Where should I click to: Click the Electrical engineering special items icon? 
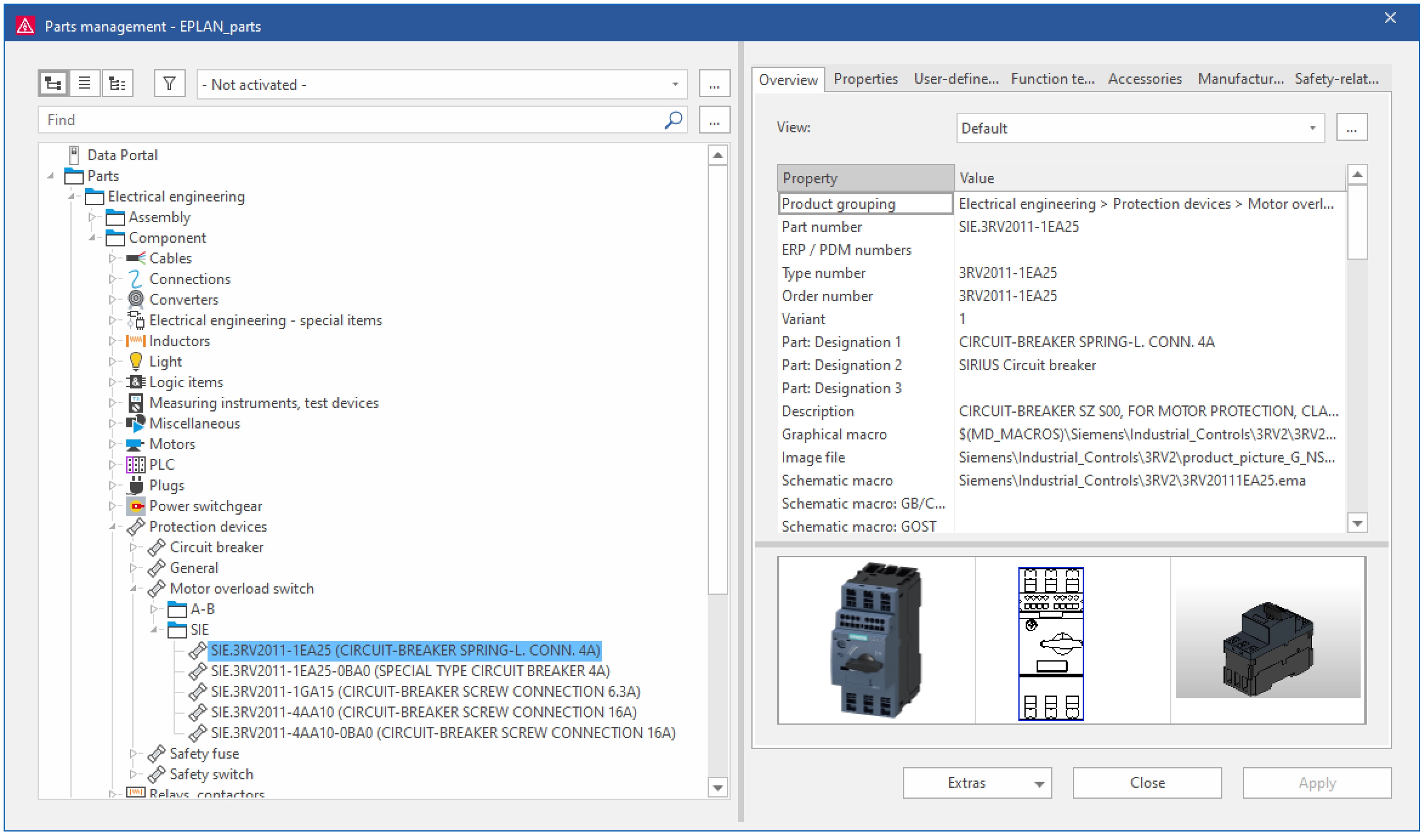click(x=136, y=320)
